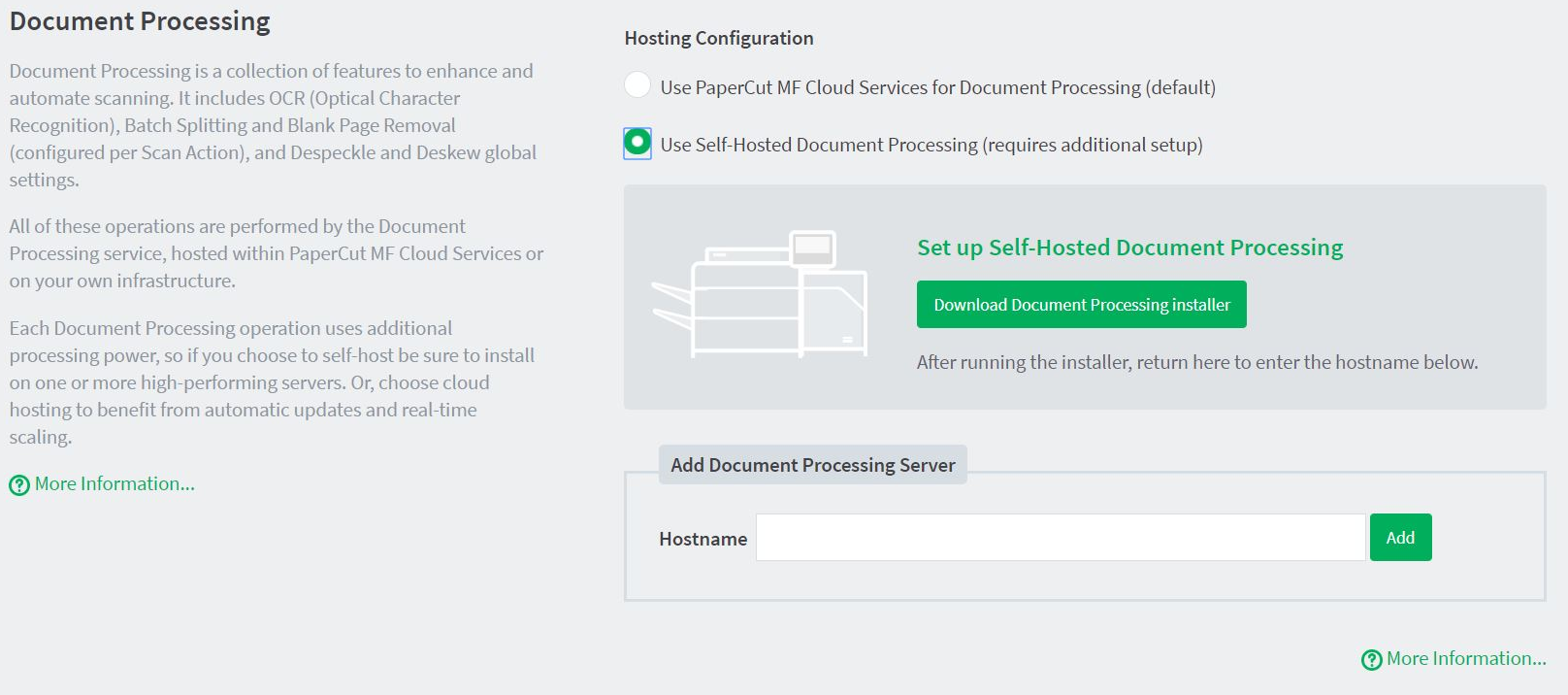Click into the Hostname input field
Screen dimensions: 1568x695
pos(1061,538)
